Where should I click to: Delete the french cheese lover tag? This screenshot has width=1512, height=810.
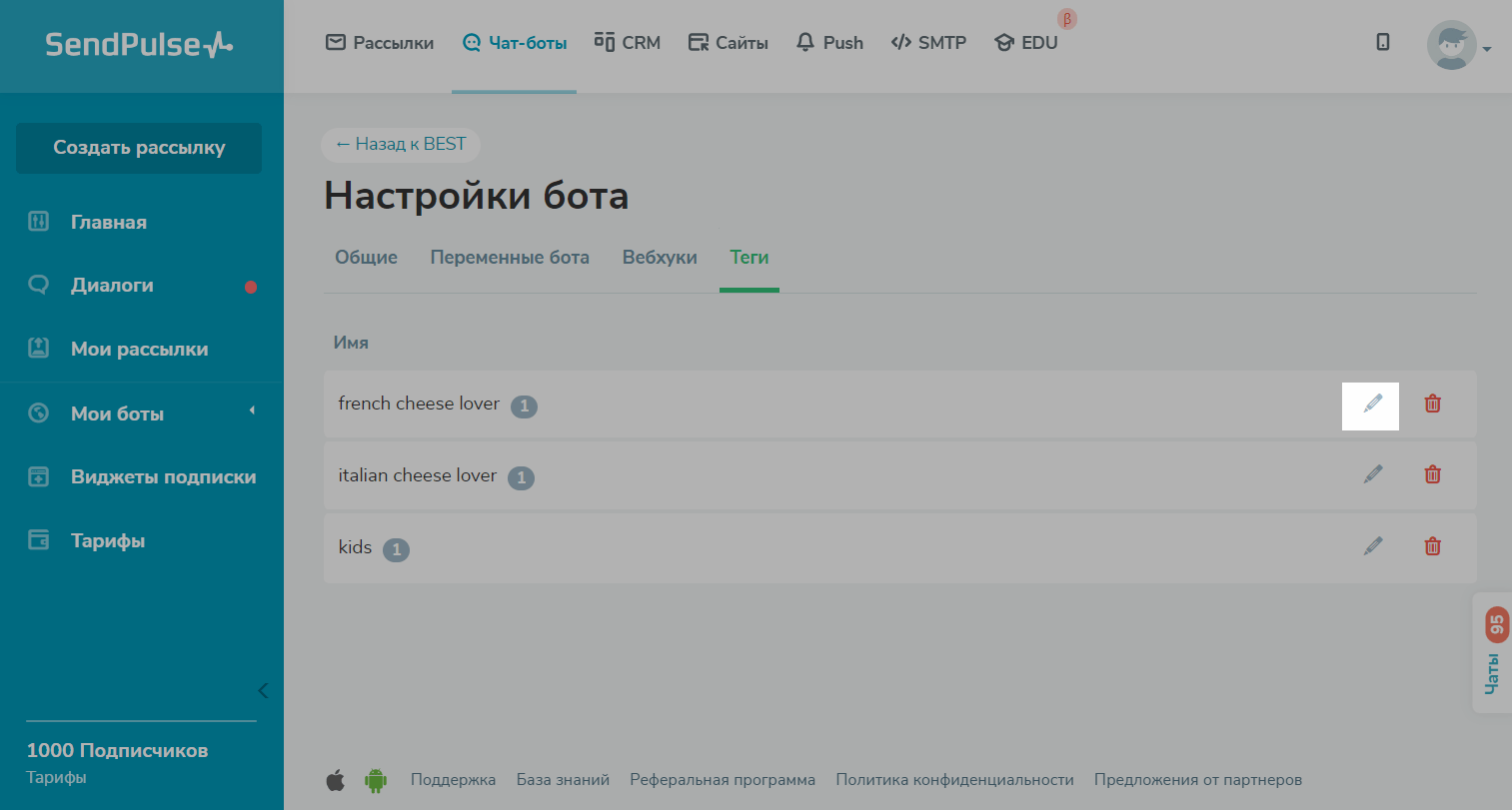(1432, 404)
